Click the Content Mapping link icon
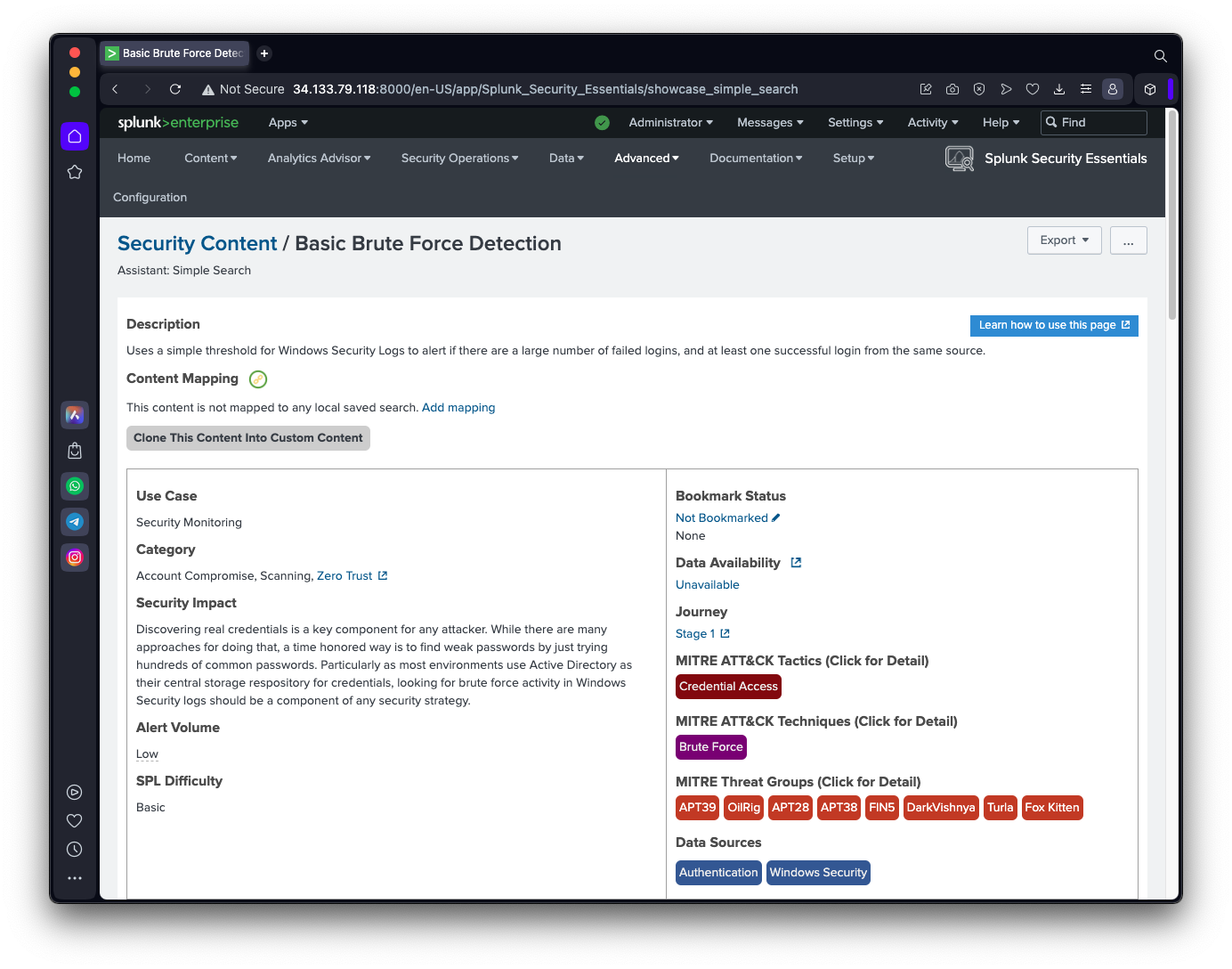 pyautogui.click(x=258, y=379)
